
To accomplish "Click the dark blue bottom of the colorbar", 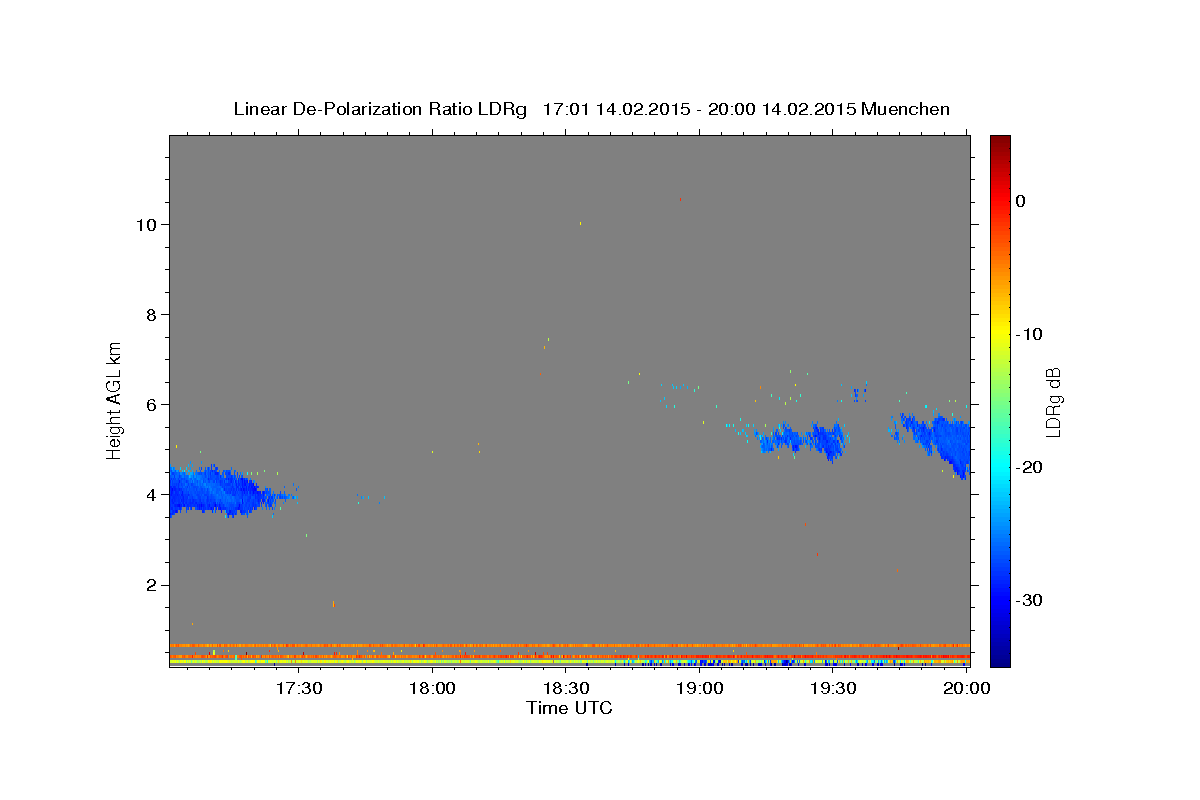I will click(x=1000, y=655).
